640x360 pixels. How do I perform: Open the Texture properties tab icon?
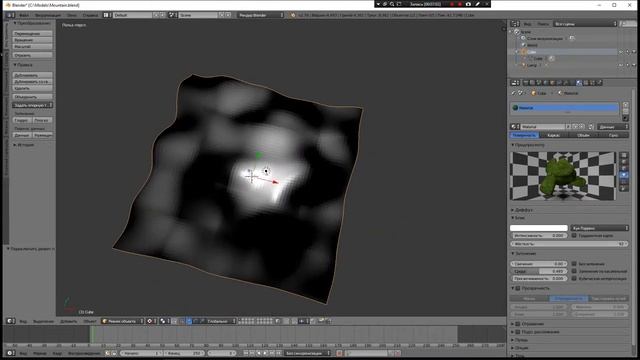point(586,82)
